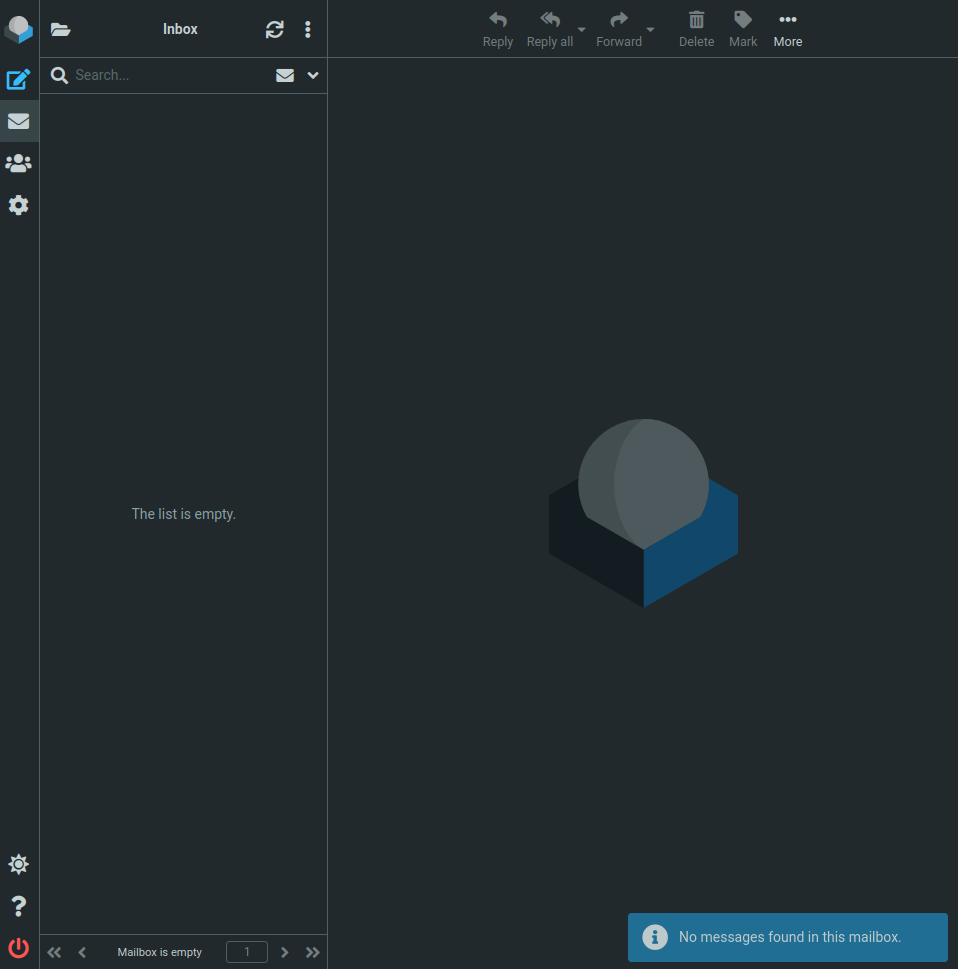The width and height of the screenshot is (958, 969).
Task: Focus the Search input field
Action: (x=170, y=75)
